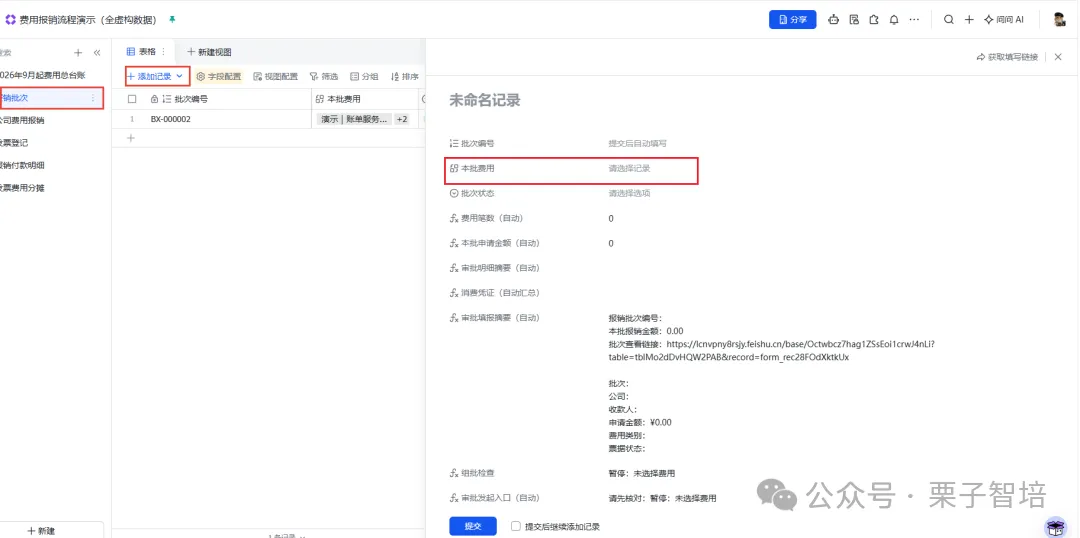The height and width of the screenshot is (538, 1080).
Task: Expand the dropdown arrow next to 添加记录
Action: tap(180, 76)
